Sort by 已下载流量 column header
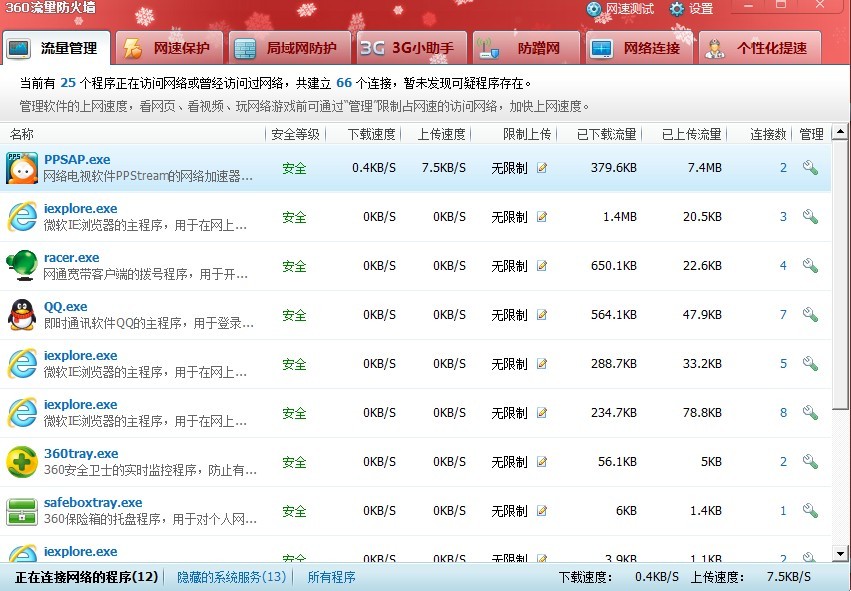 pyautogui.click(x=606, y=134)
